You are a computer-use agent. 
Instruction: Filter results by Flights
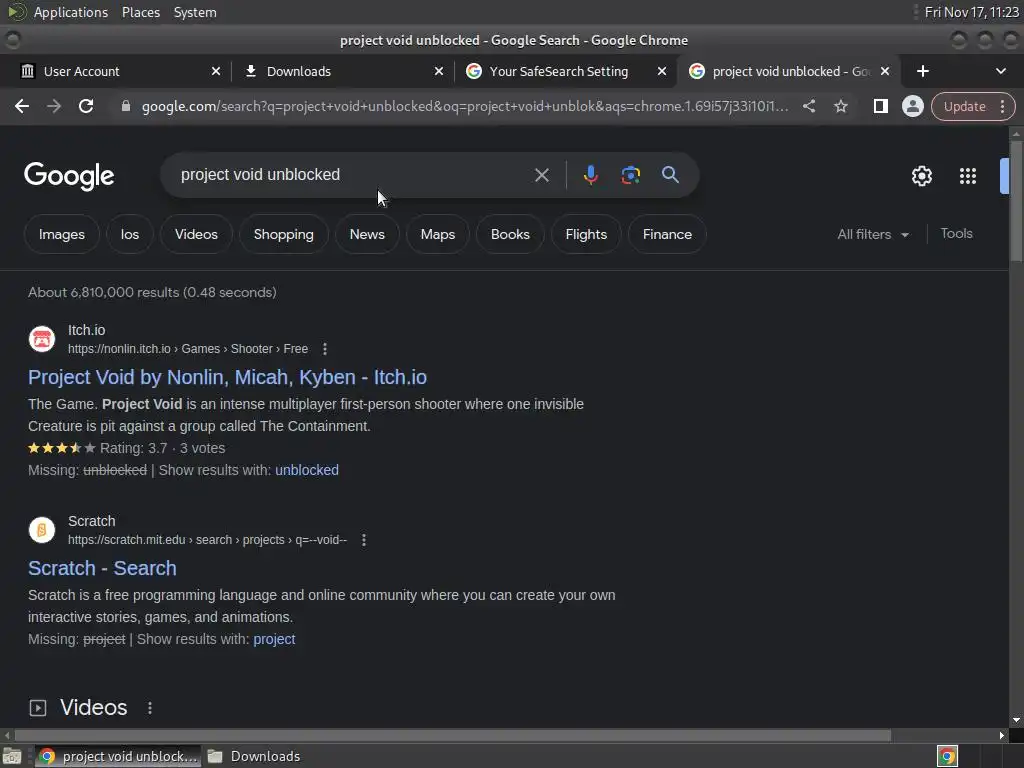pos(586,234)
